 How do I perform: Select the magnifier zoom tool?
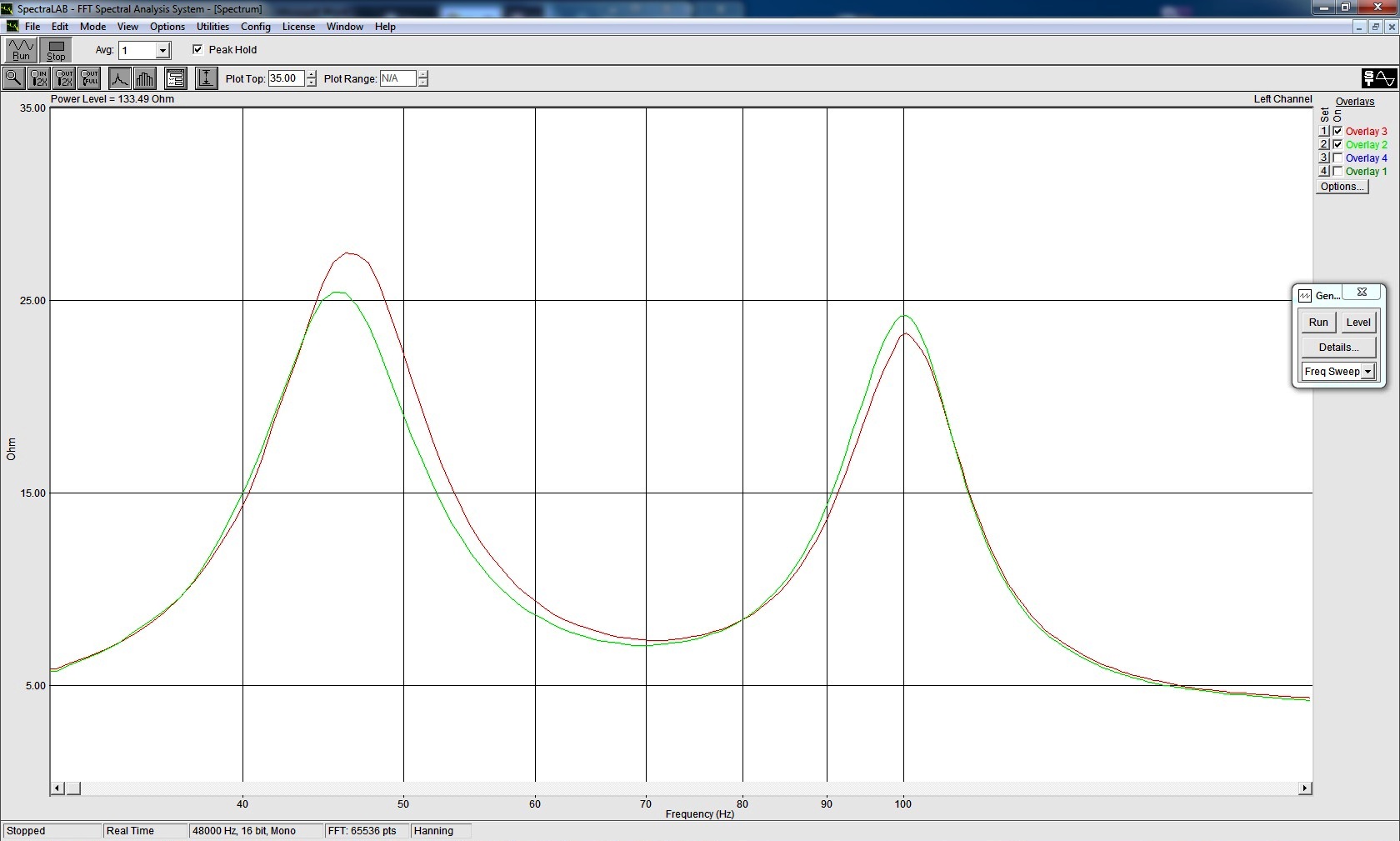[x=14, y=78]
